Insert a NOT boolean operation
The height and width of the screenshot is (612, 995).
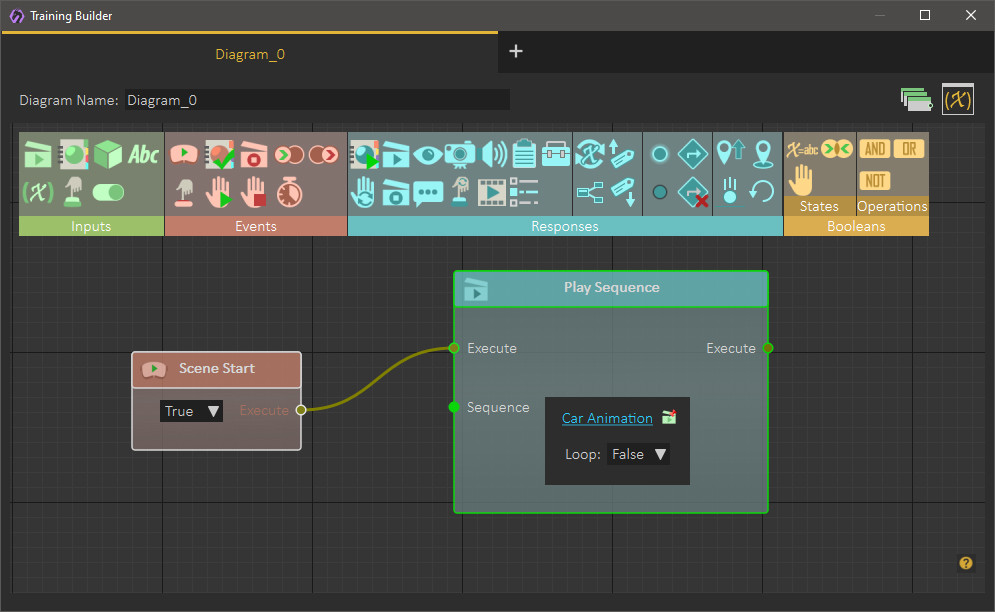coord(875,181)
